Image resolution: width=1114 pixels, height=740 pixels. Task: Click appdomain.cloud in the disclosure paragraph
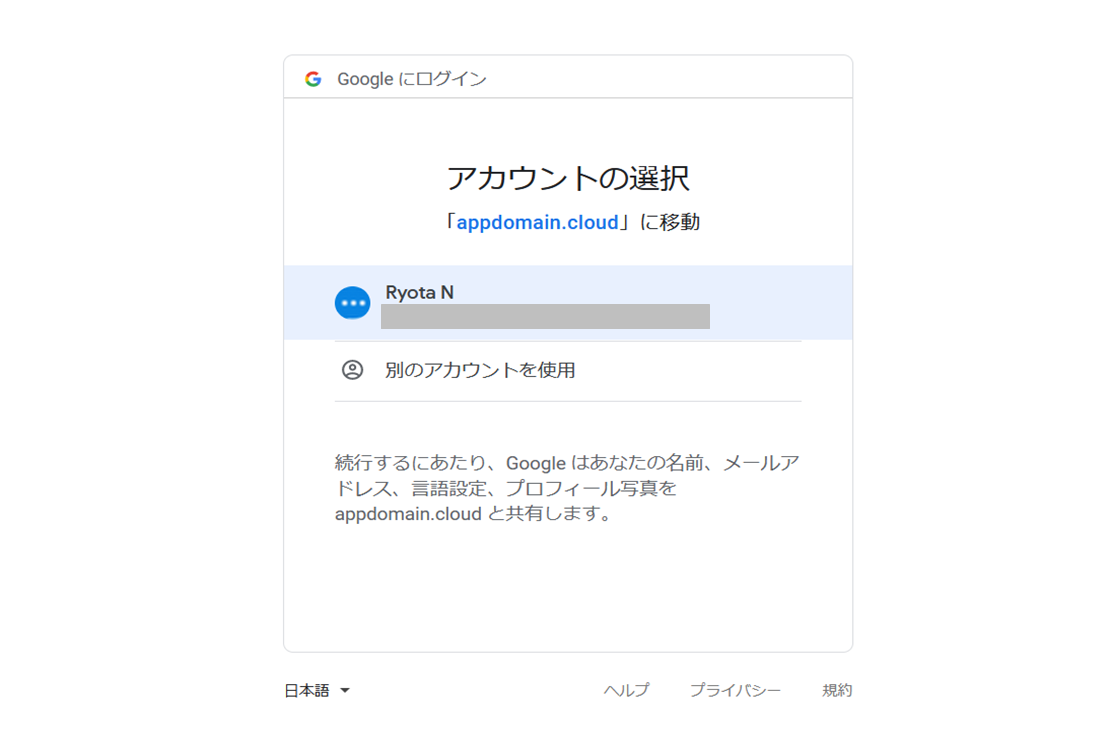click(x=408, y=515)
